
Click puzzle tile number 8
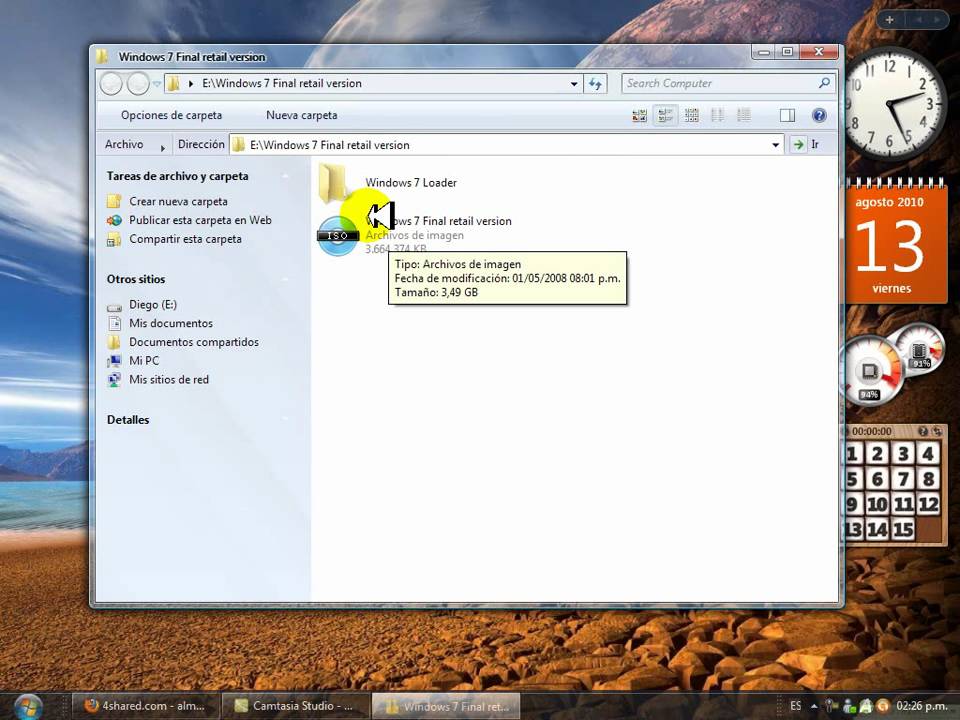click(x=928, y=479)
